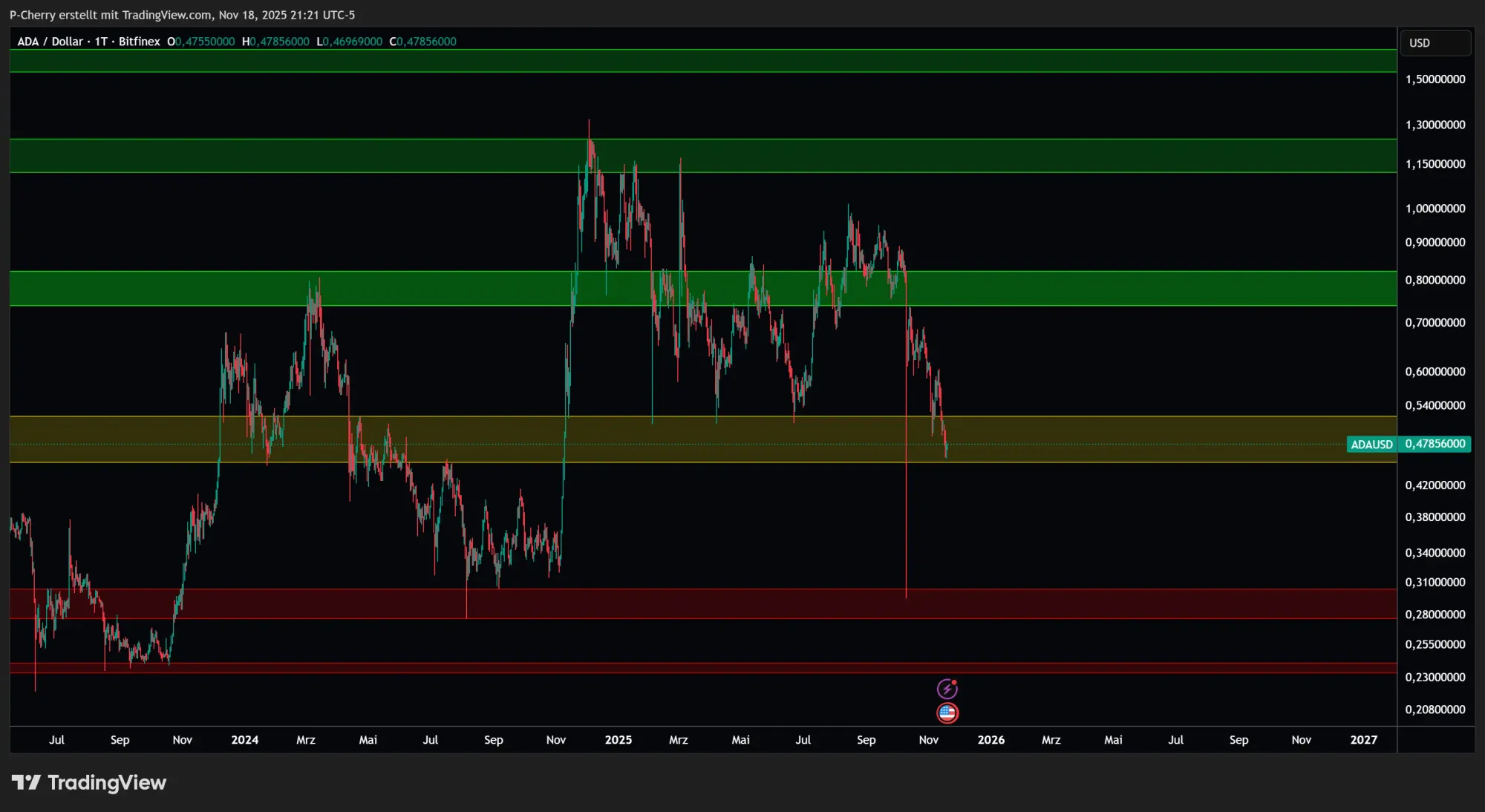
Task: Click the Bitfinex exchange name in the legend
Action: pos(138,42)
